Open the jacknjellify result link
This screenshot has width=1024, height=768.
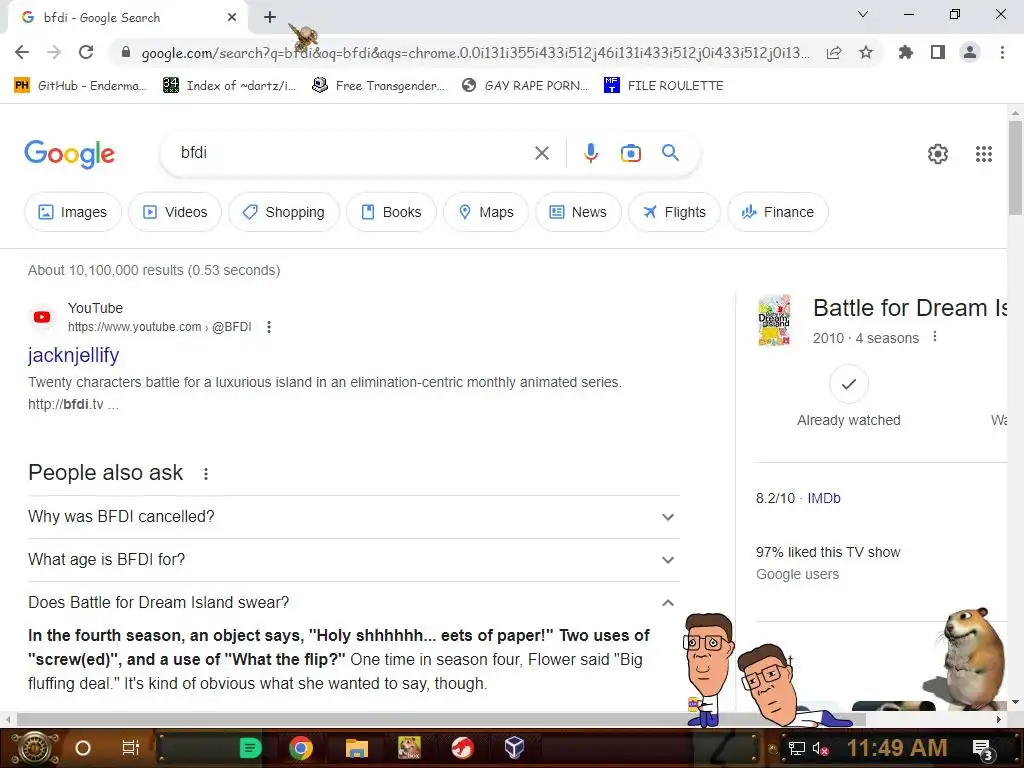(73, 355)
